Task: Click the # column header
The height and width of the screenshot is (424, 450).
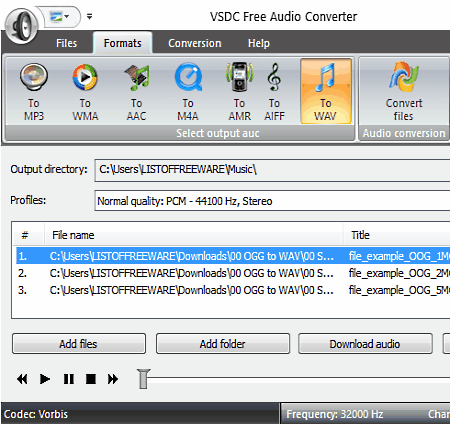Action: point(28,235)
